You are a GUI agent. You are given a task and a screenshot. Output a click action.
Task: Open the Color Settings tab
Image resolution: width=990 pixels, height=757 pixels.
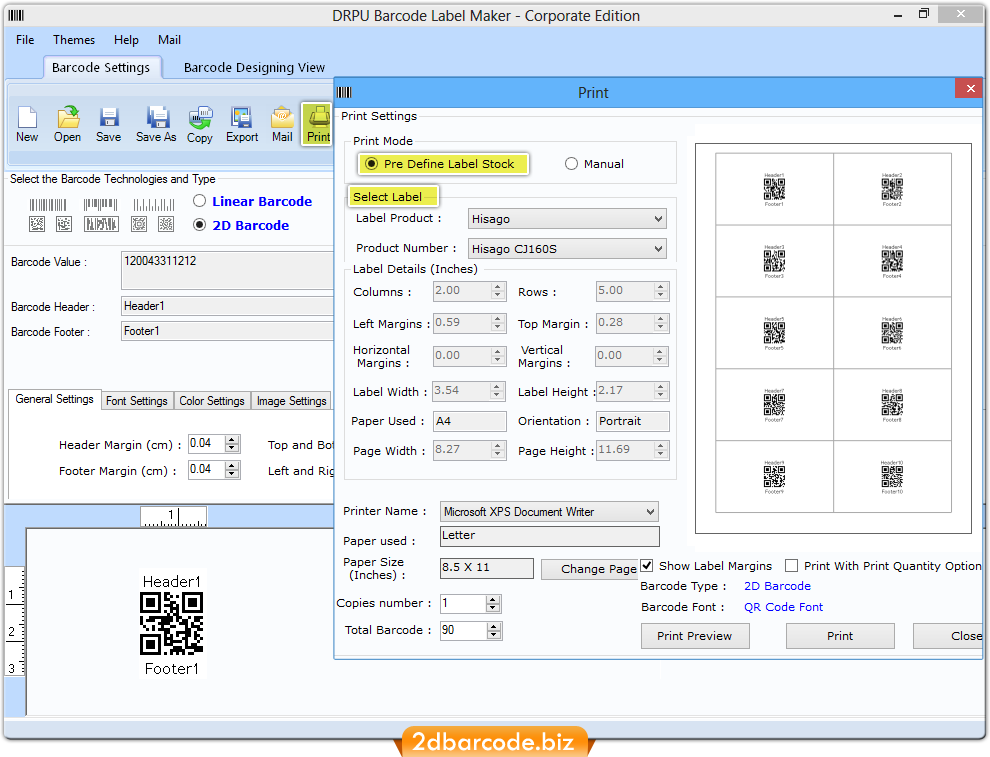pyautogui.click(x=212, y=401)
